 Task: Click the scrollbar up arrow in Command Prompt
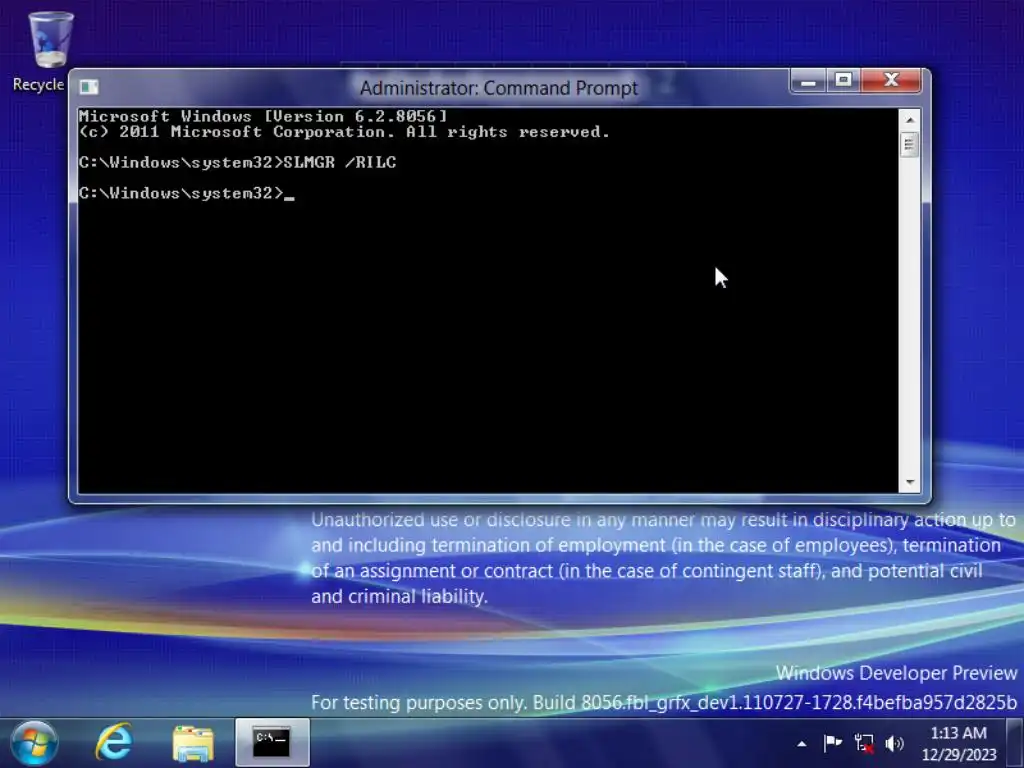909,120
